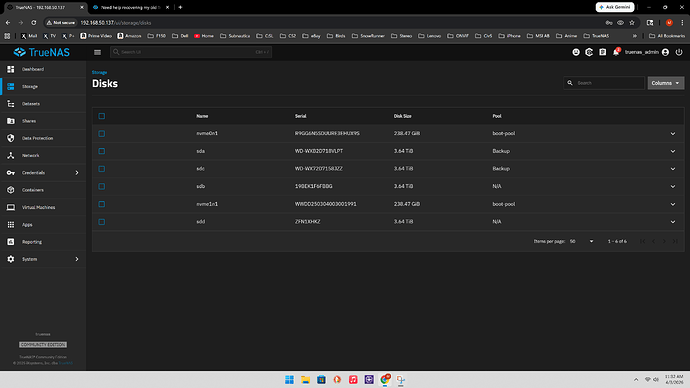690x388 pixels.
Task: Open Dashboard in the sidebar
Action: point(43,69)
